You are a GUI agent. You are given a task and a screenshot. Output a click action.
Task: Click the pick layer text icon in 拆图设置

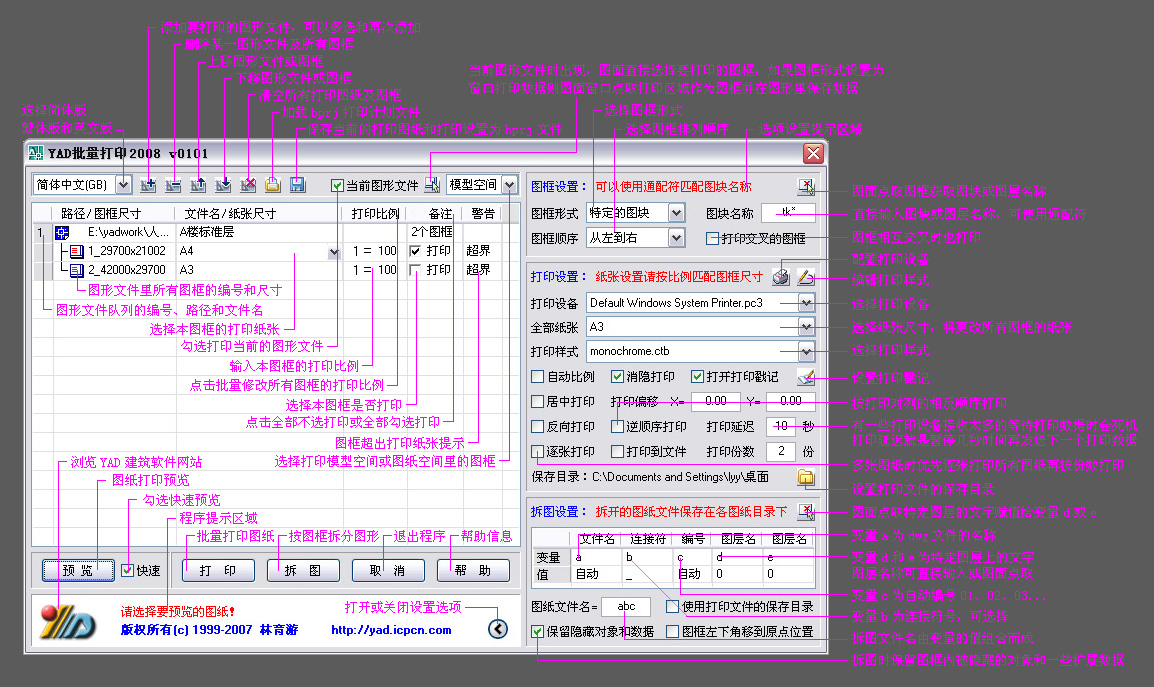point(806,512)
